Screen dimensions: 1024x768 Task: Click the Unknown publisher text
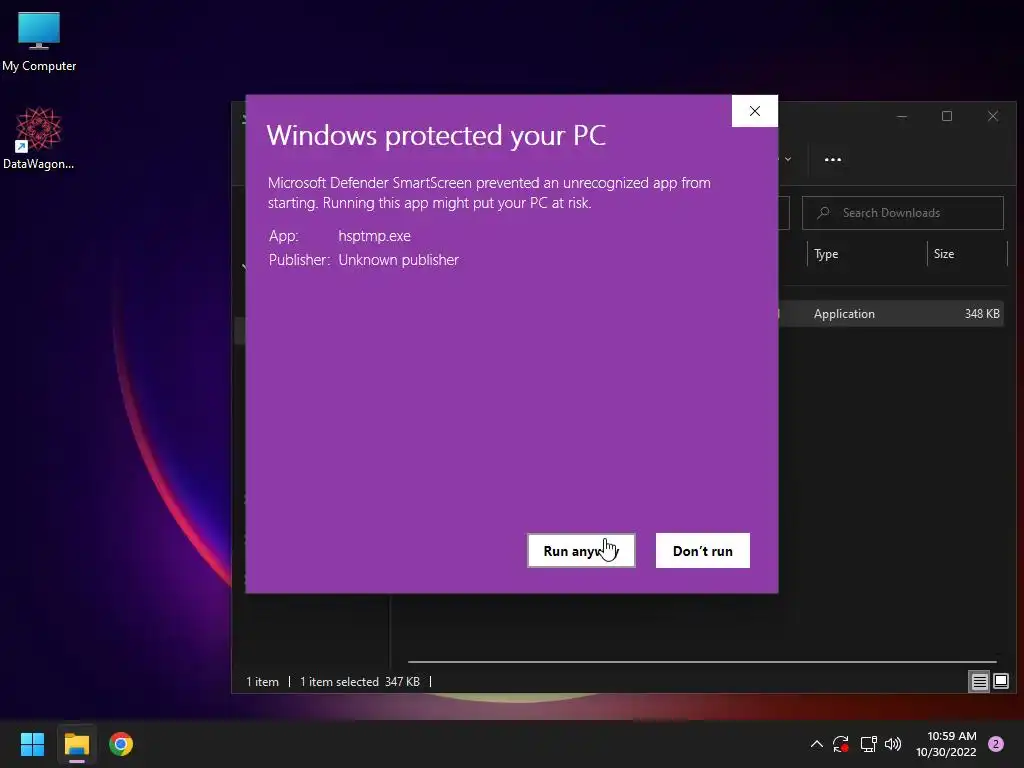[398, 260]
